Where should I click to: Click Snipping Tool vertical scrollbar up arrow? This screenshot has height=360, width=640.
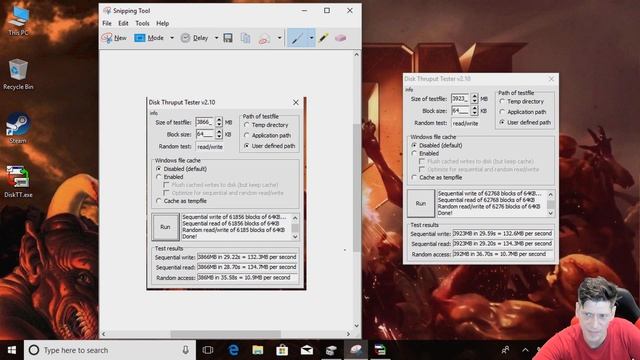pyautogui.click(x=356, y=54)
